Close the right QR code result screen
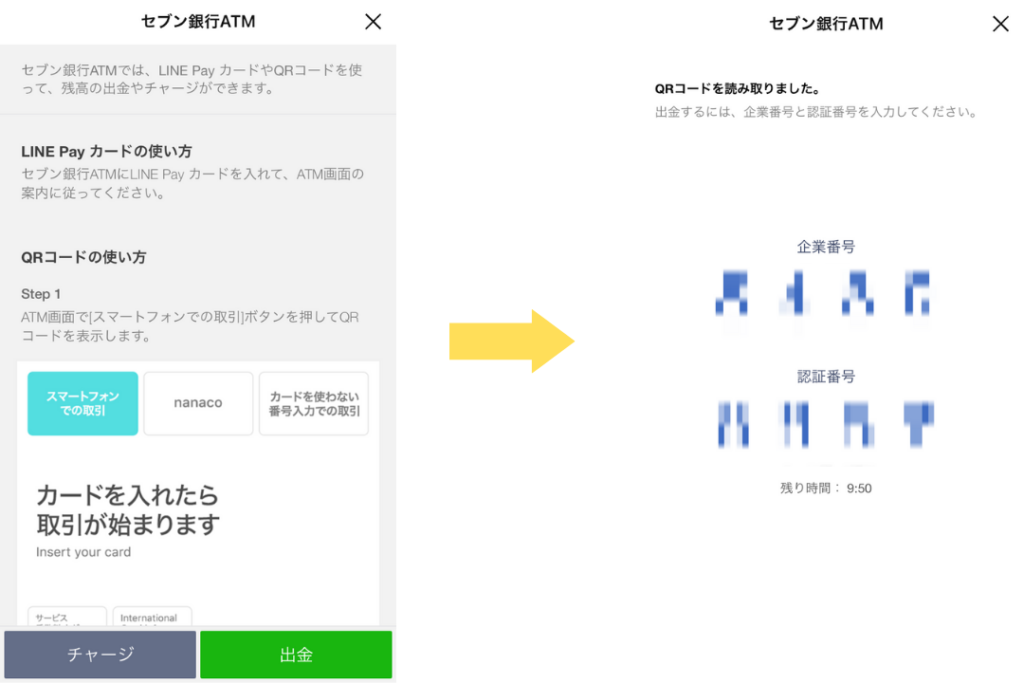The image size is (1024, 683). pos(1000,24)
